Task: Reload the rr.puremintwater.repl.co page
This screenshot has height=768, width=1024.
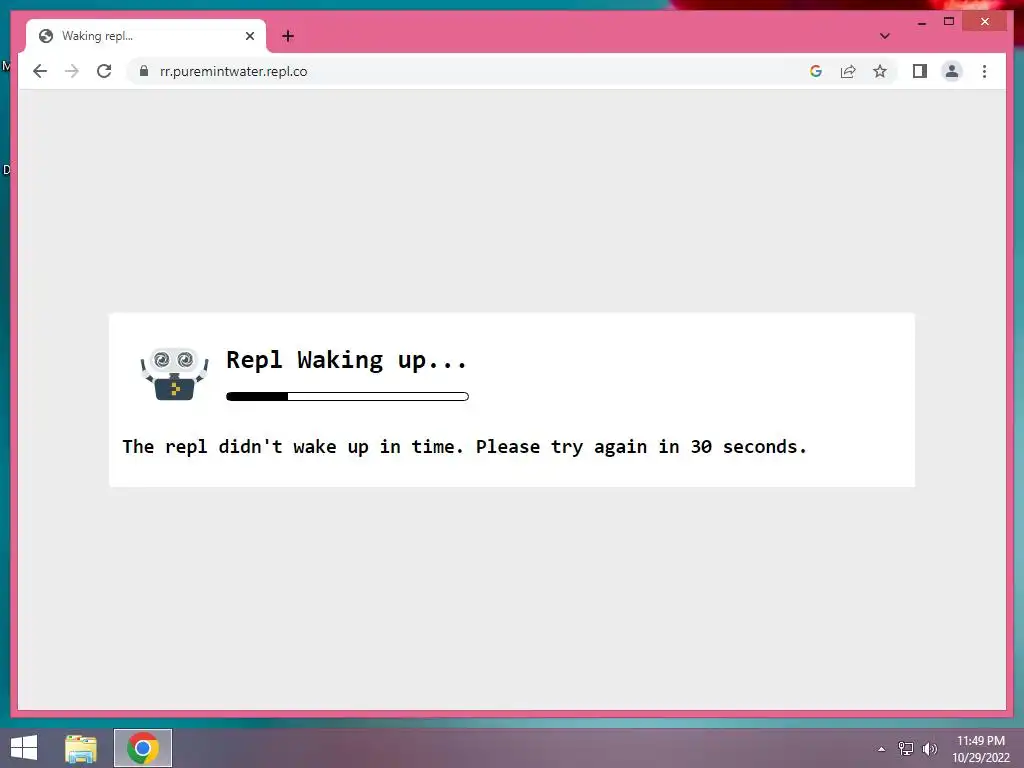Action: [104, 71]
